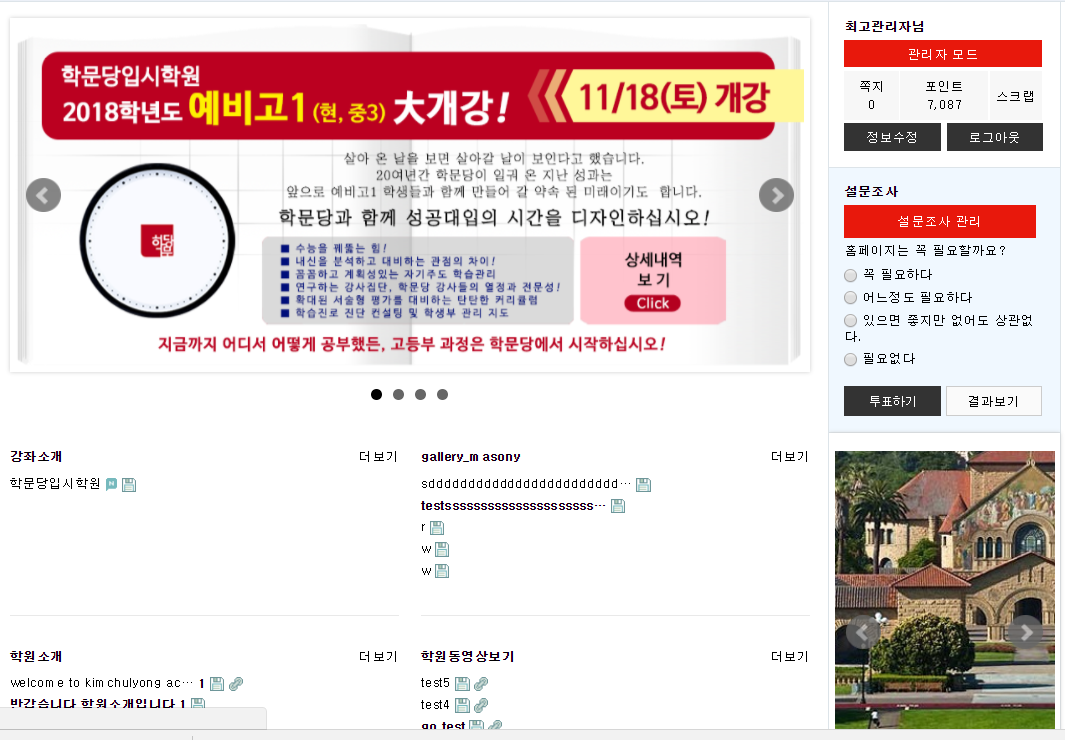Click the next slide arrow on main banner
The image size is (1065, 740).
coord(776,195)
